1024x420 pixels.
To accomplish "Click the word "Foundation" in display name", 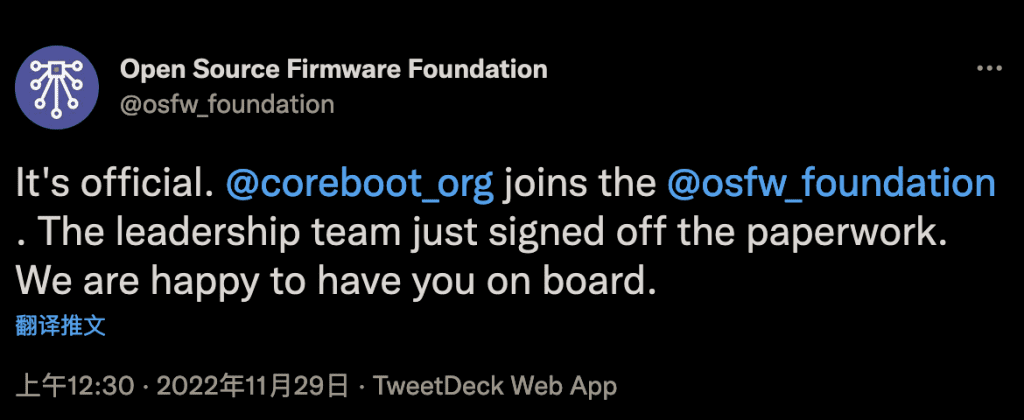I will click(x=478, y=70).
